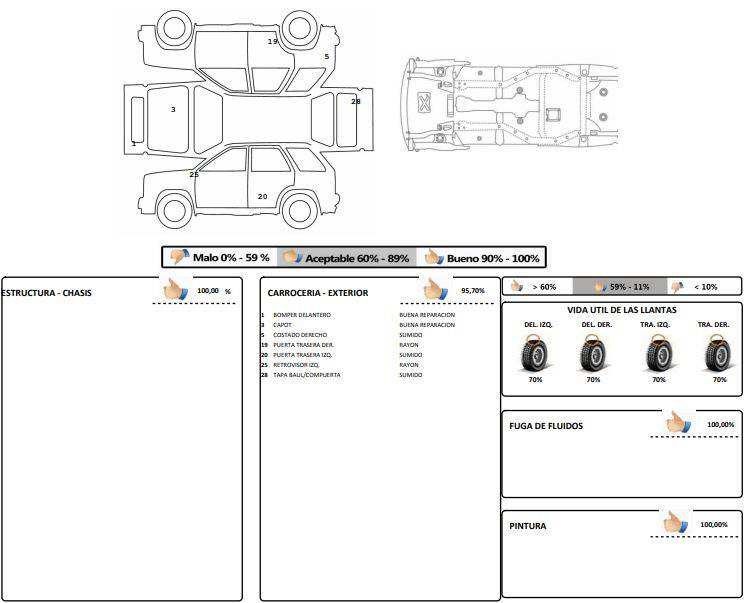
Task: Select the 'COSTADO DERECHO' row
Action: point(342,335)
